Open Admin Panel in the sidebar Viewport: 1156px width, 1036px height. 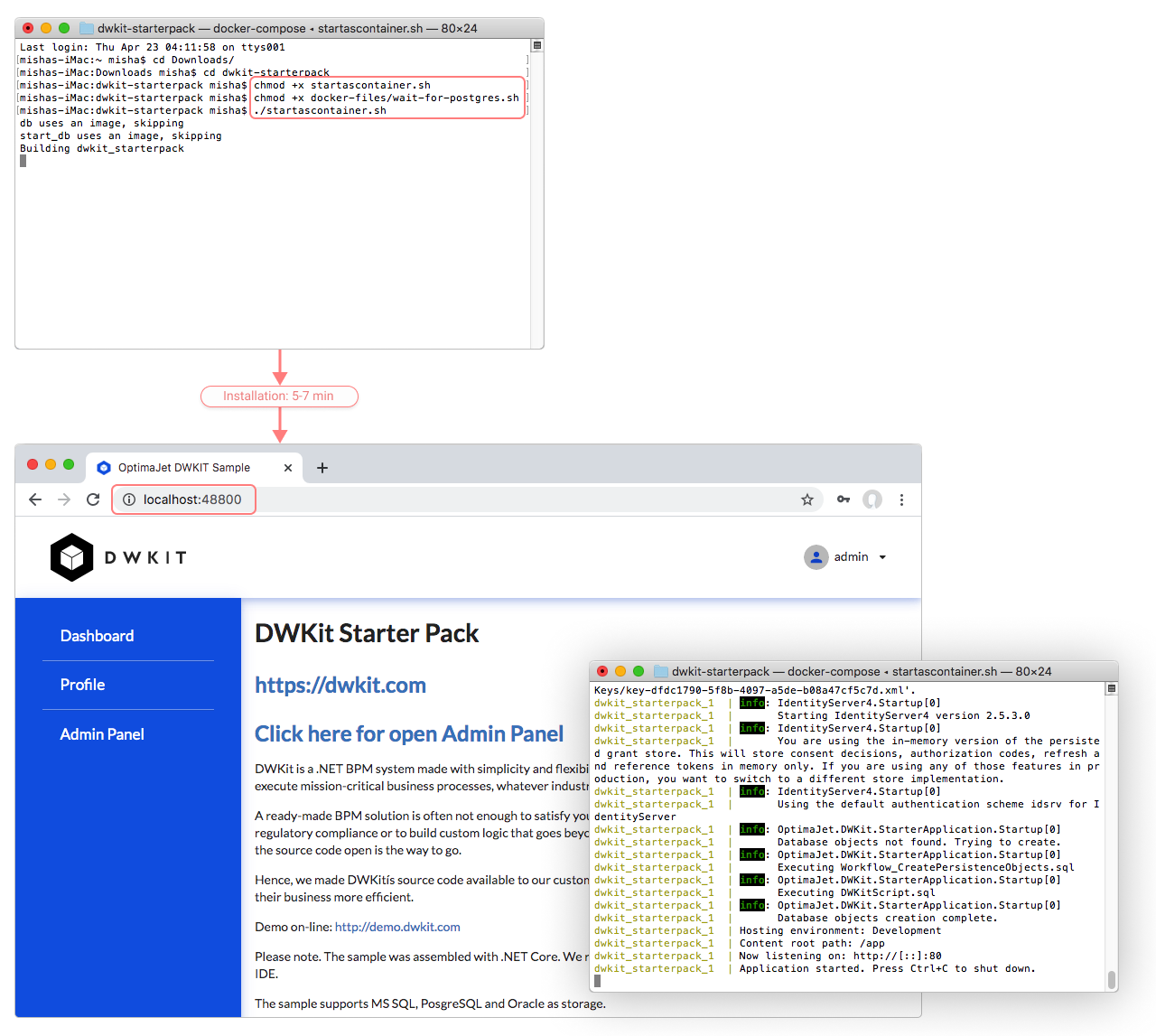click(102, 734)
